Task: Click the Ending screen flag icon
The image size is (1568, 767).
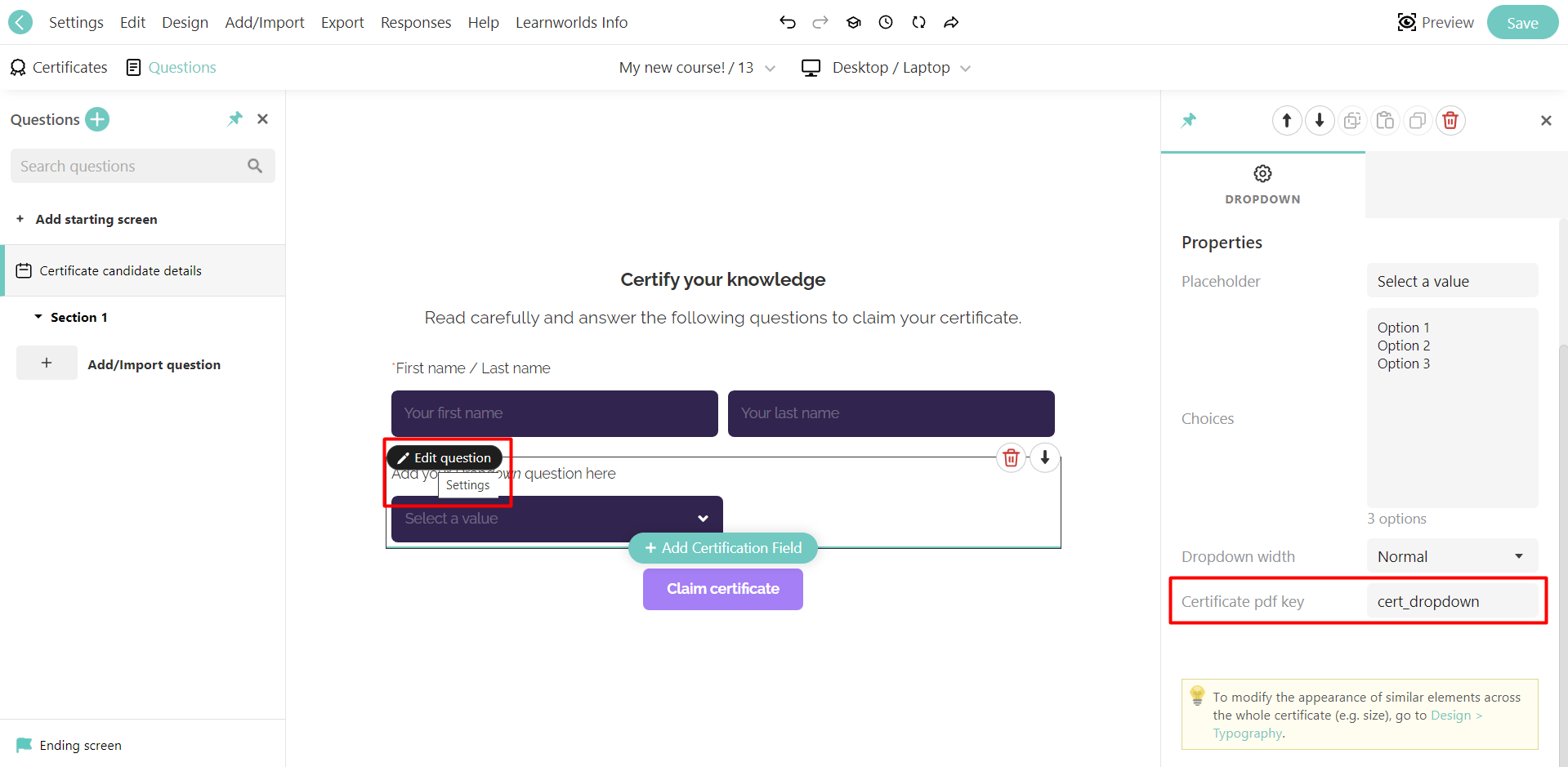Action: 24,745
